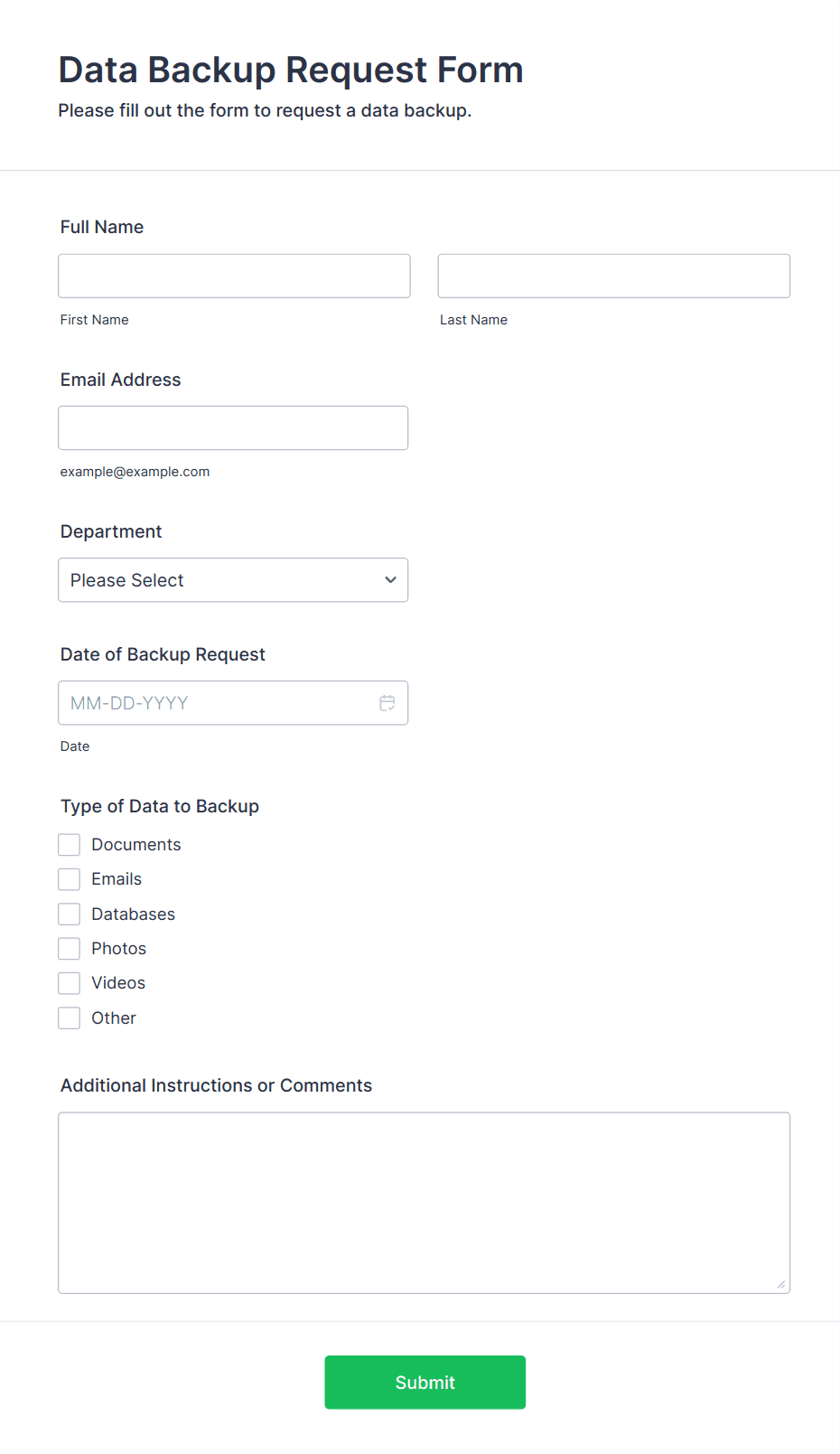Toggle the Videos checkbox
Viewport: 840px width, 1454px height.
click(70, 983)
